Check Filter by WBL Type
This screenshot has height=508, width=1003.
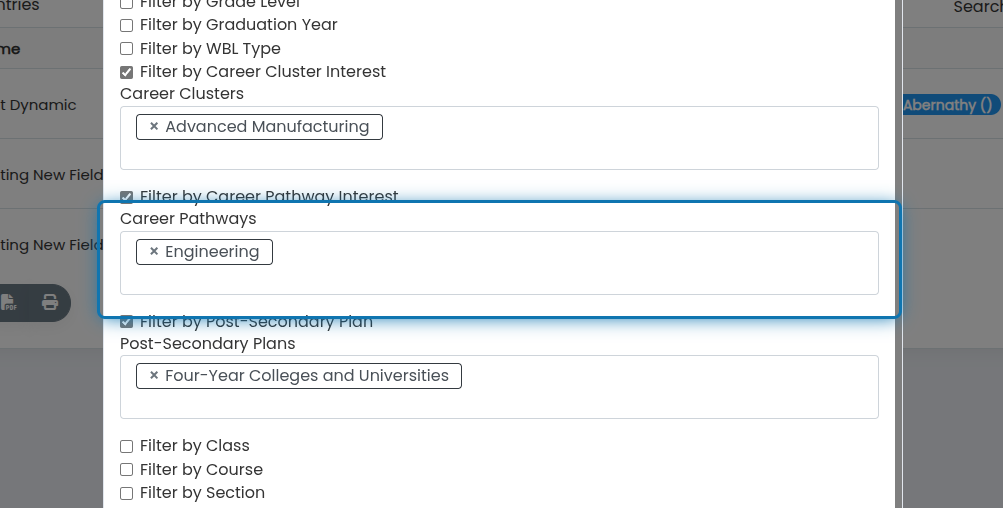[x=127, y=49]
